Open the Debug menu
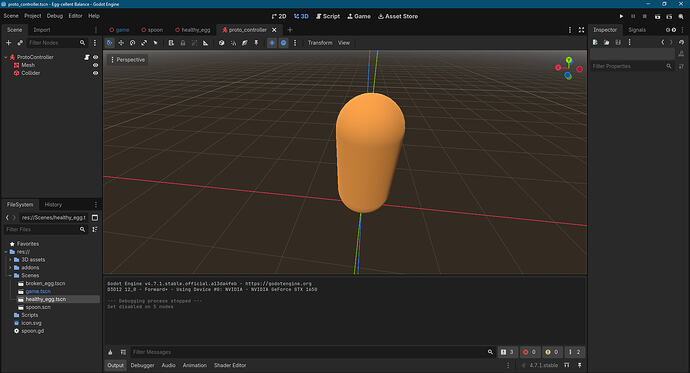This screenshot has height=373, width=690. (55, 16)
